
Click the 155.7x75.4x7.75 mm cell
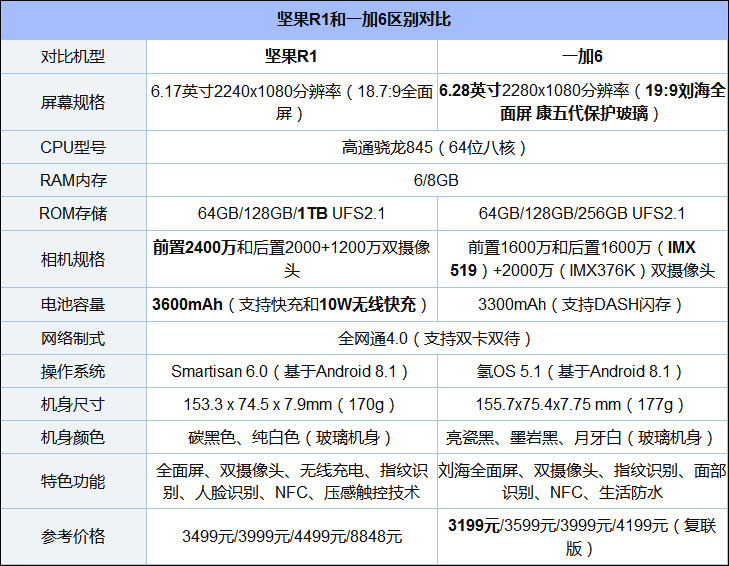click(583, 404)
